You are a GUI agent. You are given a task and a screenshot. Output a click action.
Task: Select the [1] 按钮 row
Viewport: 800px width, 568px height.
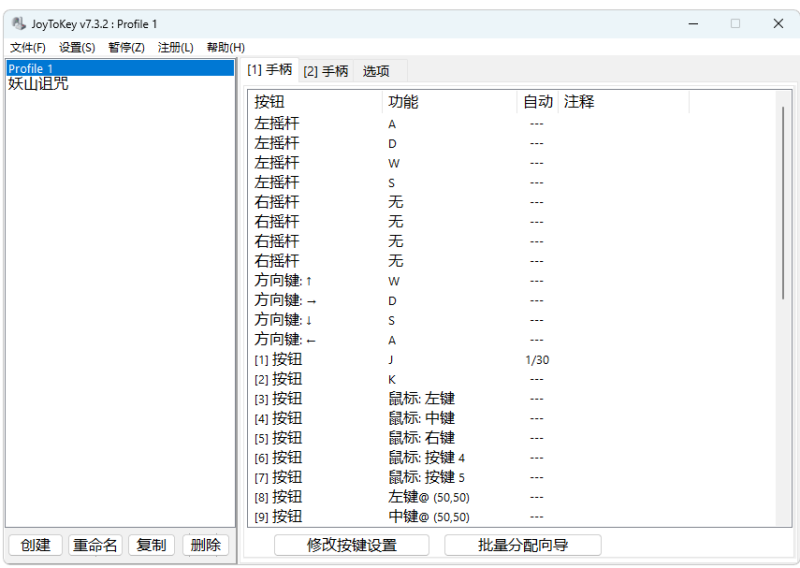click(512, 360)
